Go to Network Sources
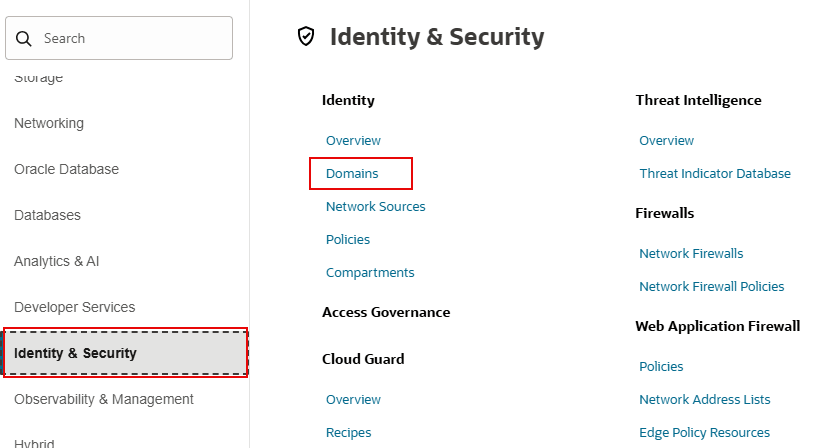826x448 pixels. point(375,206)
